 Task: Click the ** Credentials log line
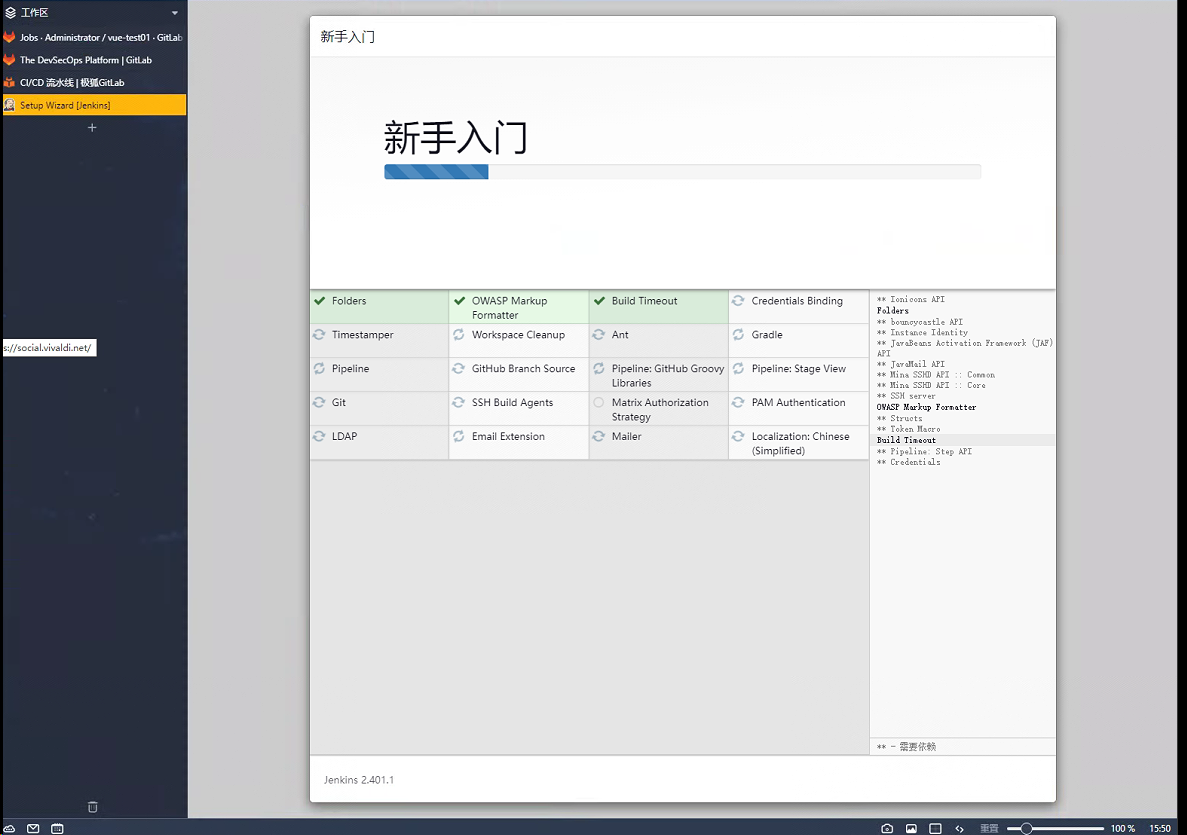[908, 462]
